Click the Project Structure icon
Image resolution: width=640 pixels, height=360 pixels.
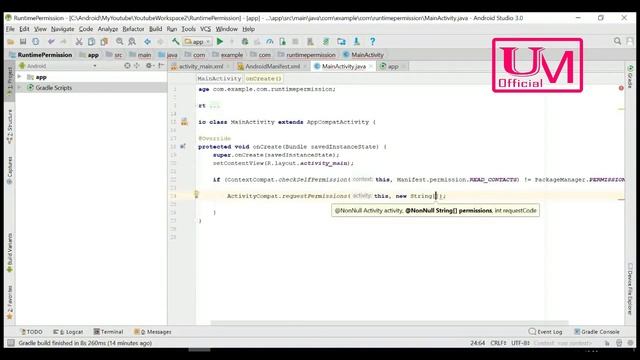341,42
